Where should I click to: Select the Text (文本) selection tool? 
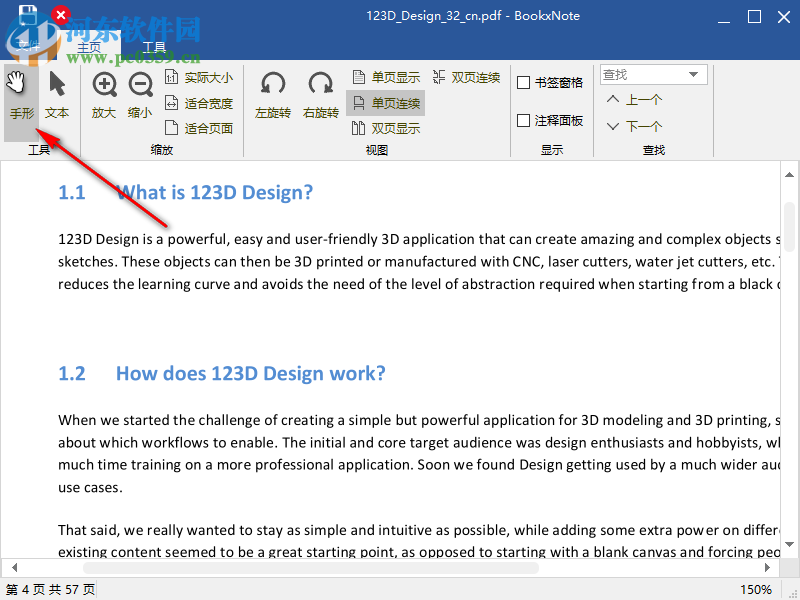tap(57, 95)
